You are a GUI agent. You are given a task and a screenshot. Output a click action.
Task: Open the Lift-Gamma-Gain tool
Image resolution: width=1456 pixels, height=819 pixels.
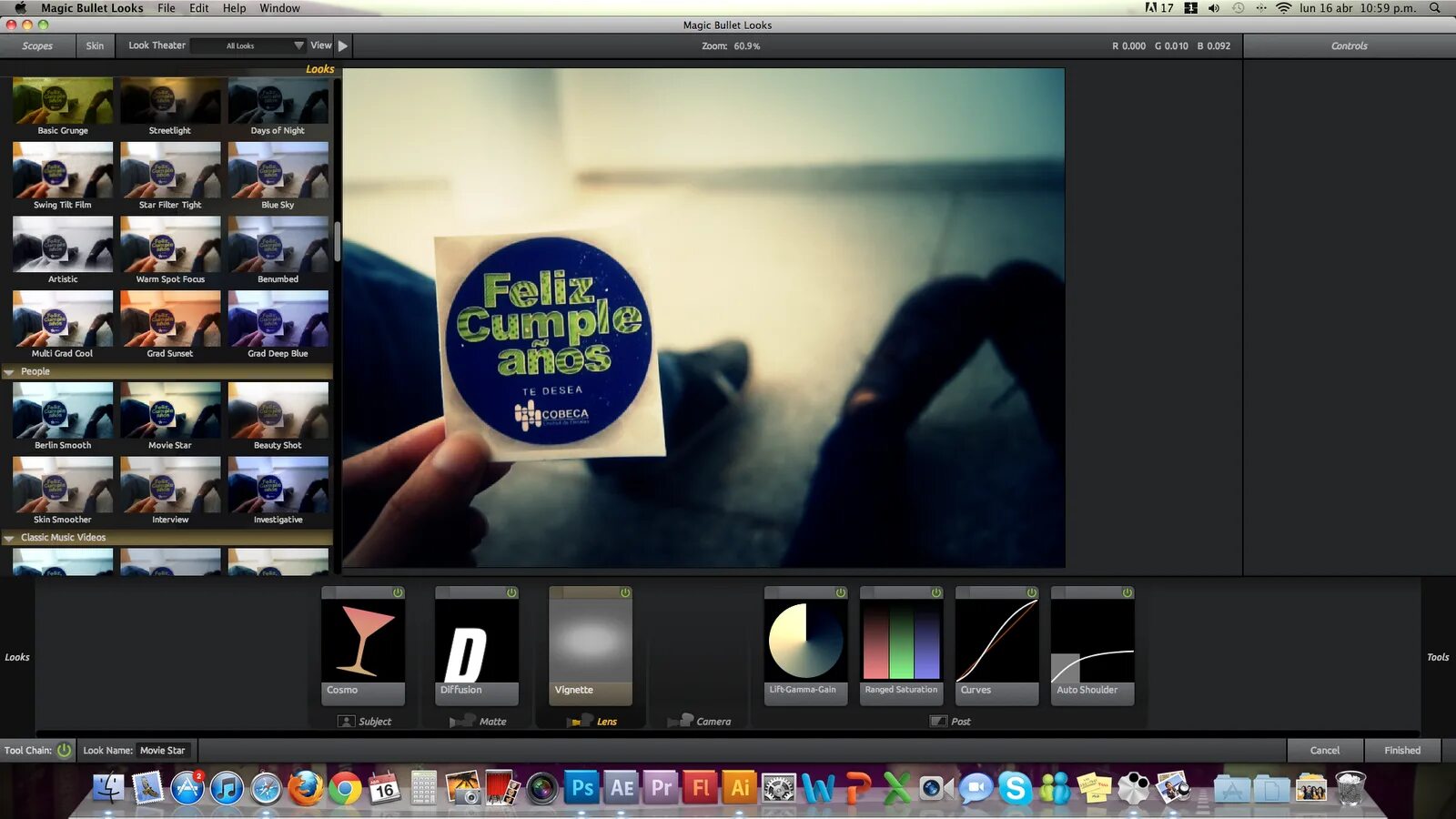coord(806,645)
